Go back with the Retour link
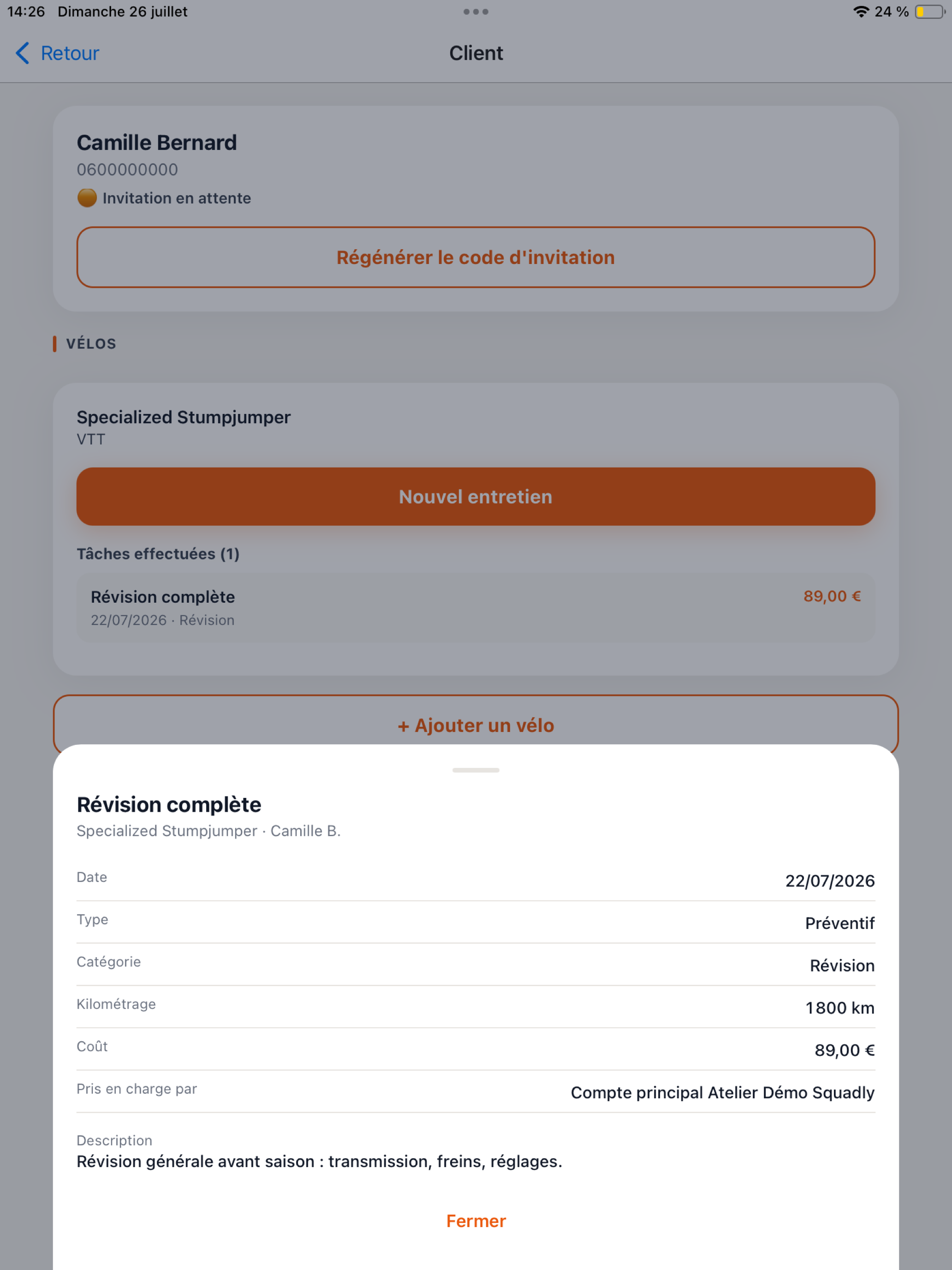This screenshot has width=952, height=1270. pos(70,53)
